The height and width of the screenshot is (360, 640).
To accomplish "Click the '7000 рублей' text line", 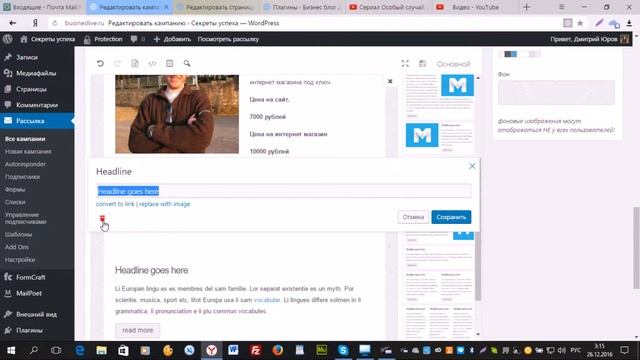I will pos(268,117).
